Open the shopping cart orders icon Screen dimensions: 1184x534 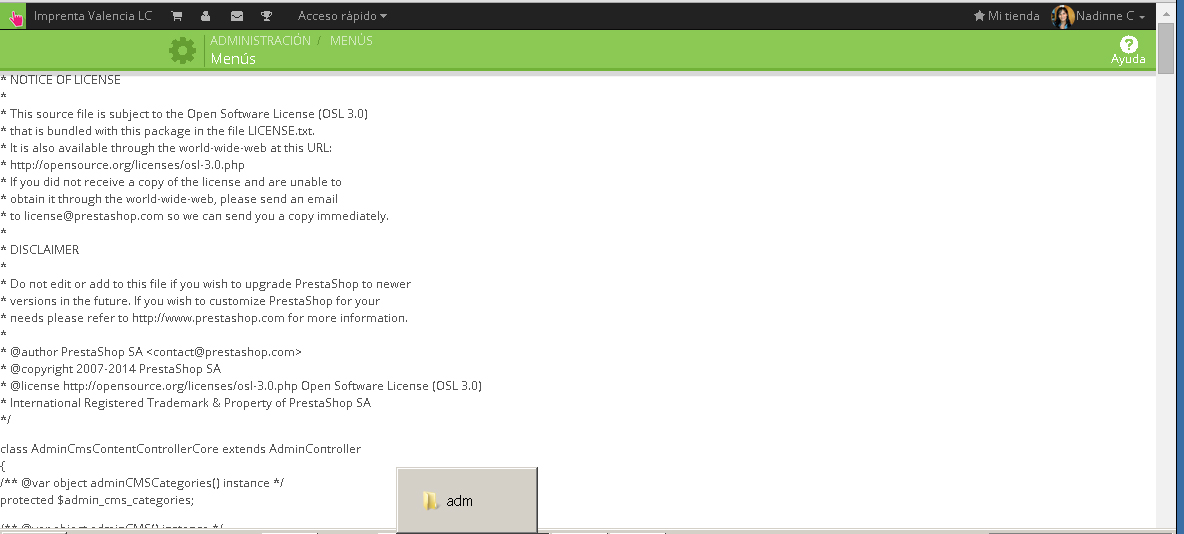pyautogui.click(x=176, y=16)
